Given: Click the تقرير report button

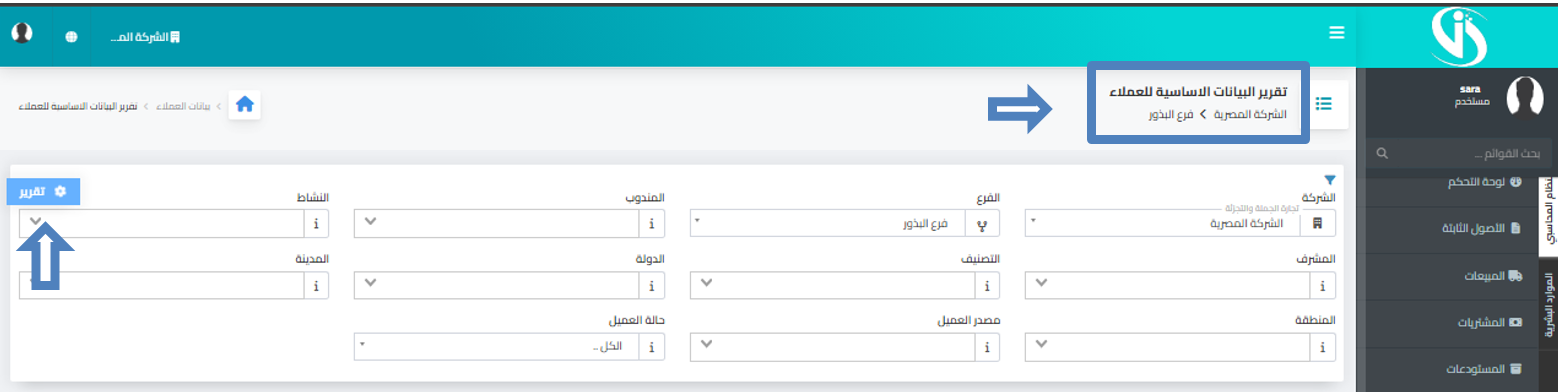Looking at the screenshot, I should click(x=43, y=190).
